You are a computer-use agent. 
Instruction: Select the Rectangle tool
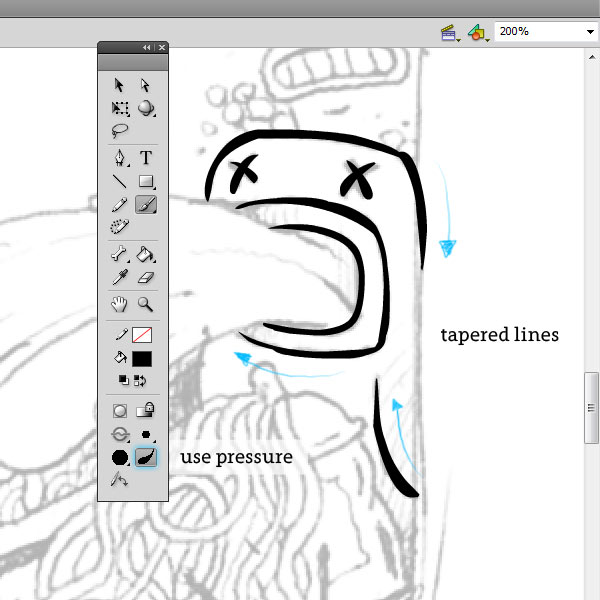coord(146,181)
